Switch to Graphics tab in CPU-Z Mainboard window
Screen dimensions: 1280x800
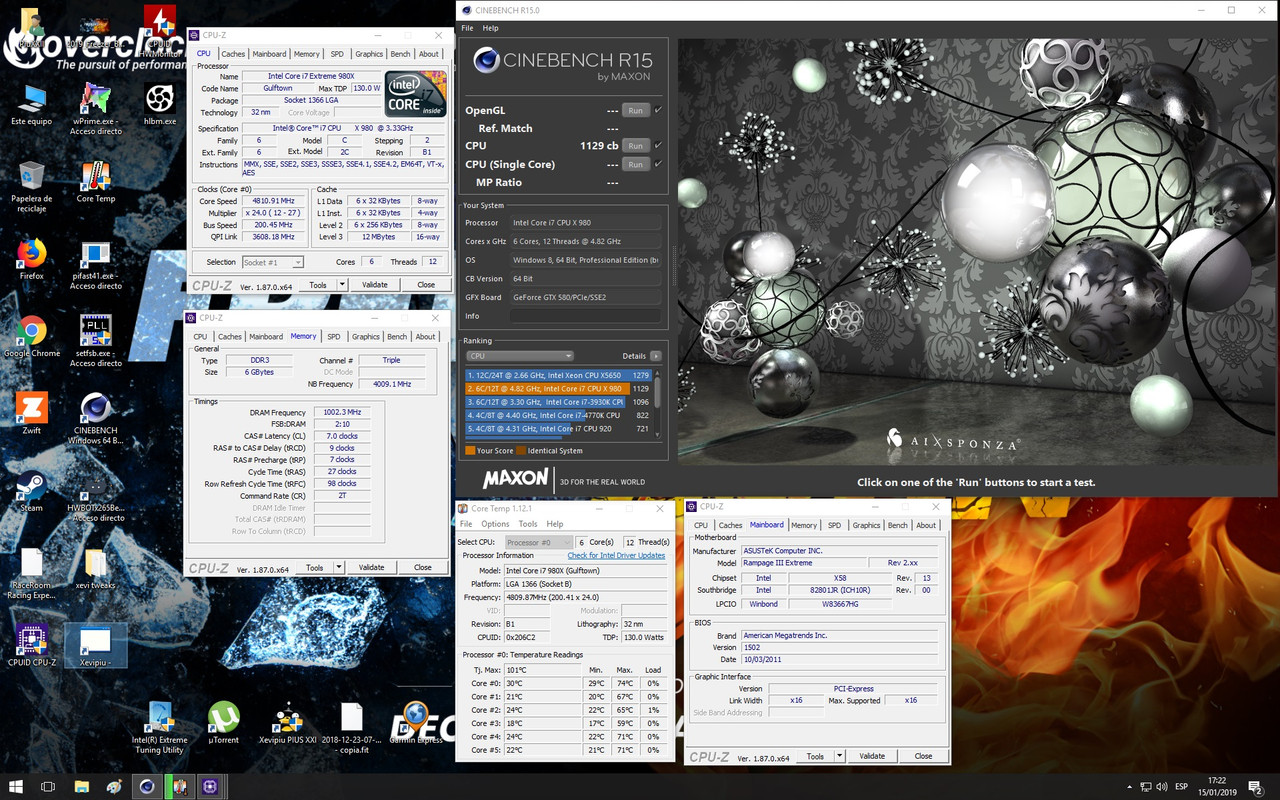866,525
